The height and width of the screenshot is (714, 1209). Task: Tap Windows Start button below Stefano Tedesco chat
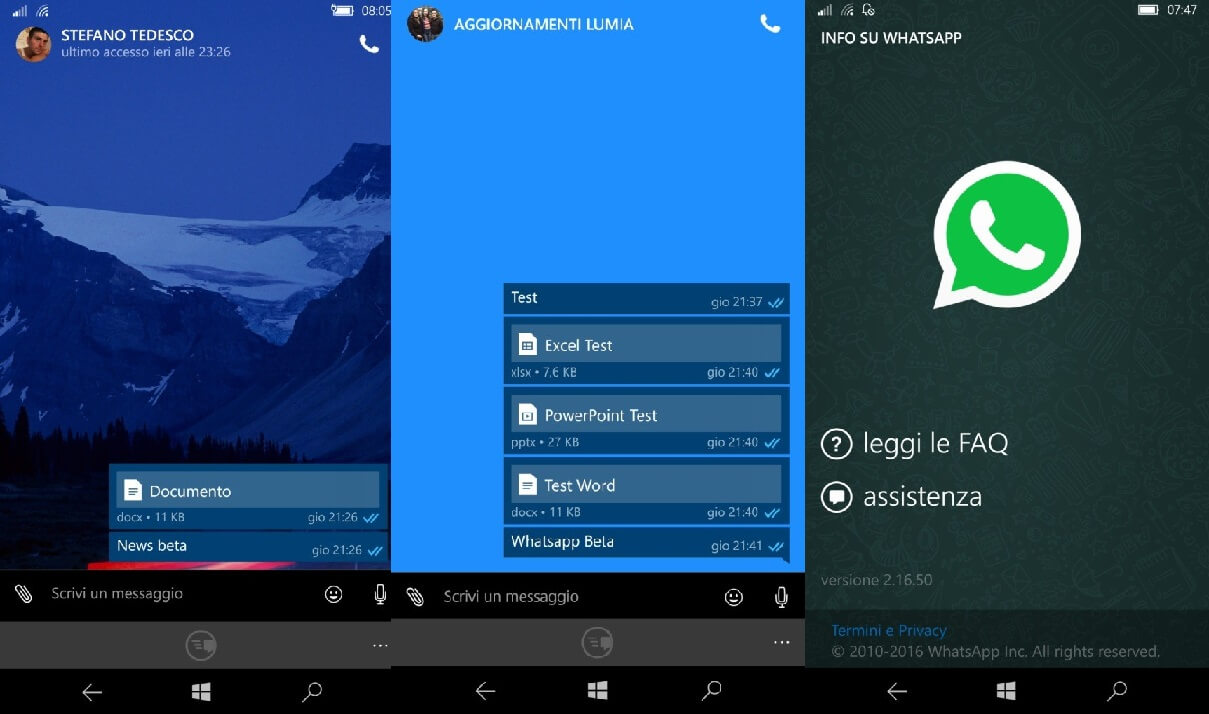[x=201, y=691]
